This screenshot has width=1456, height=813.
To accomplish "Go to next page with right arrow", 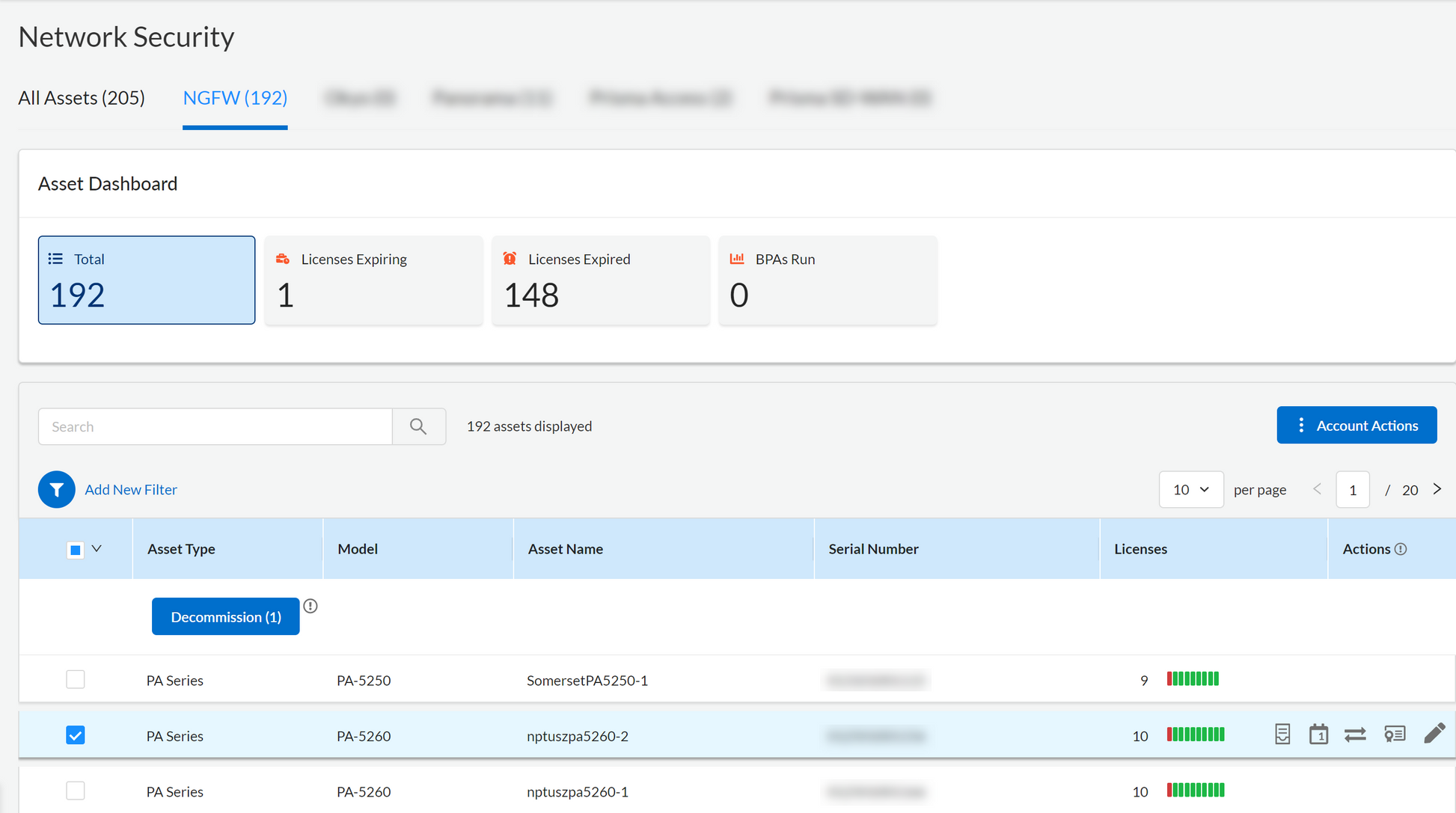I will click(x=1437, y=489).
